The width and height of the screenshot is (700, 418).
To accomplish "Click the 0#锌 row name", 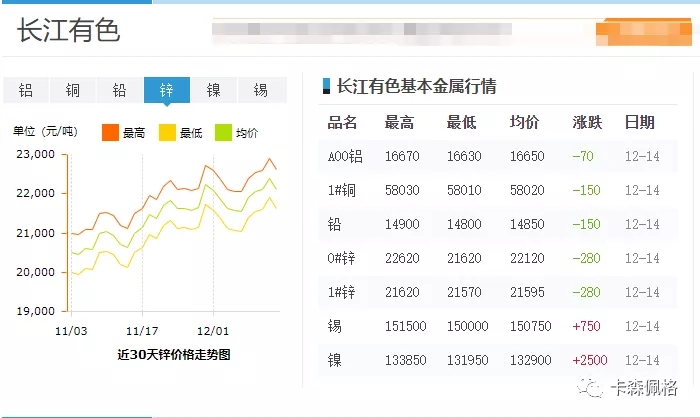I will [342, 258].
